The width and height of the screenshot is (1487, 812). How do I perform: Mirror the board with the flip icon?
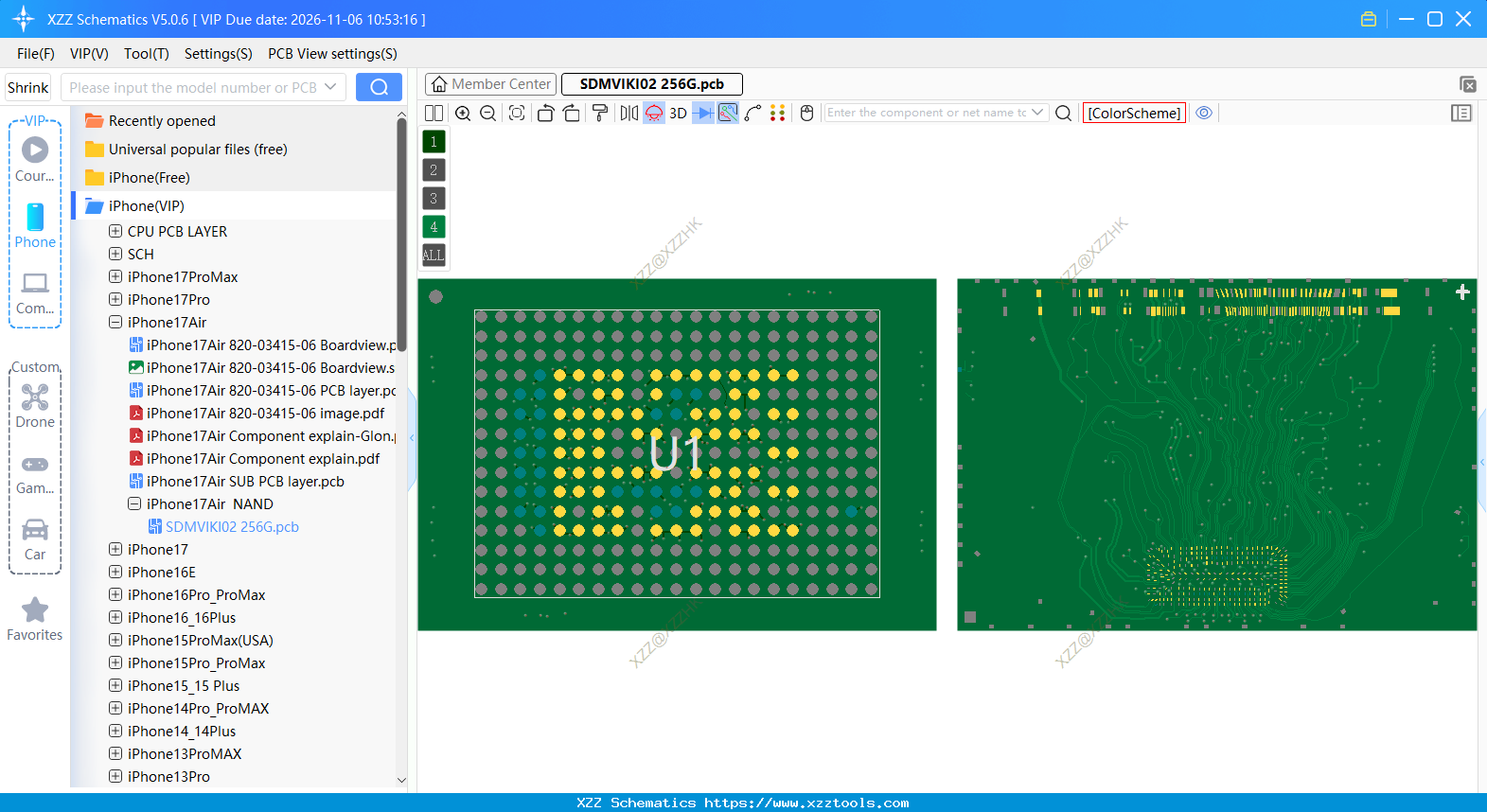[629, 114]
